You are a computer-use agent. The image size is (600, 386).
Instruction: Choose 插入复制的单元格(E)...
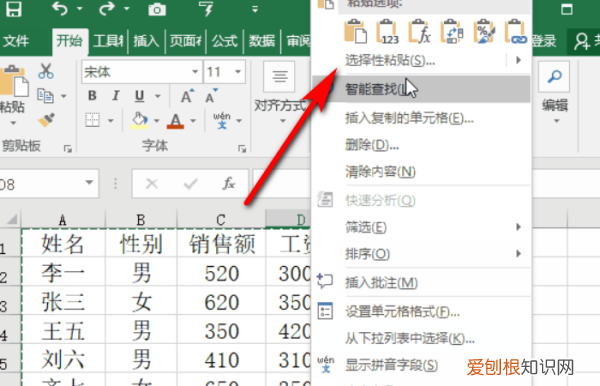pos(421,118)
